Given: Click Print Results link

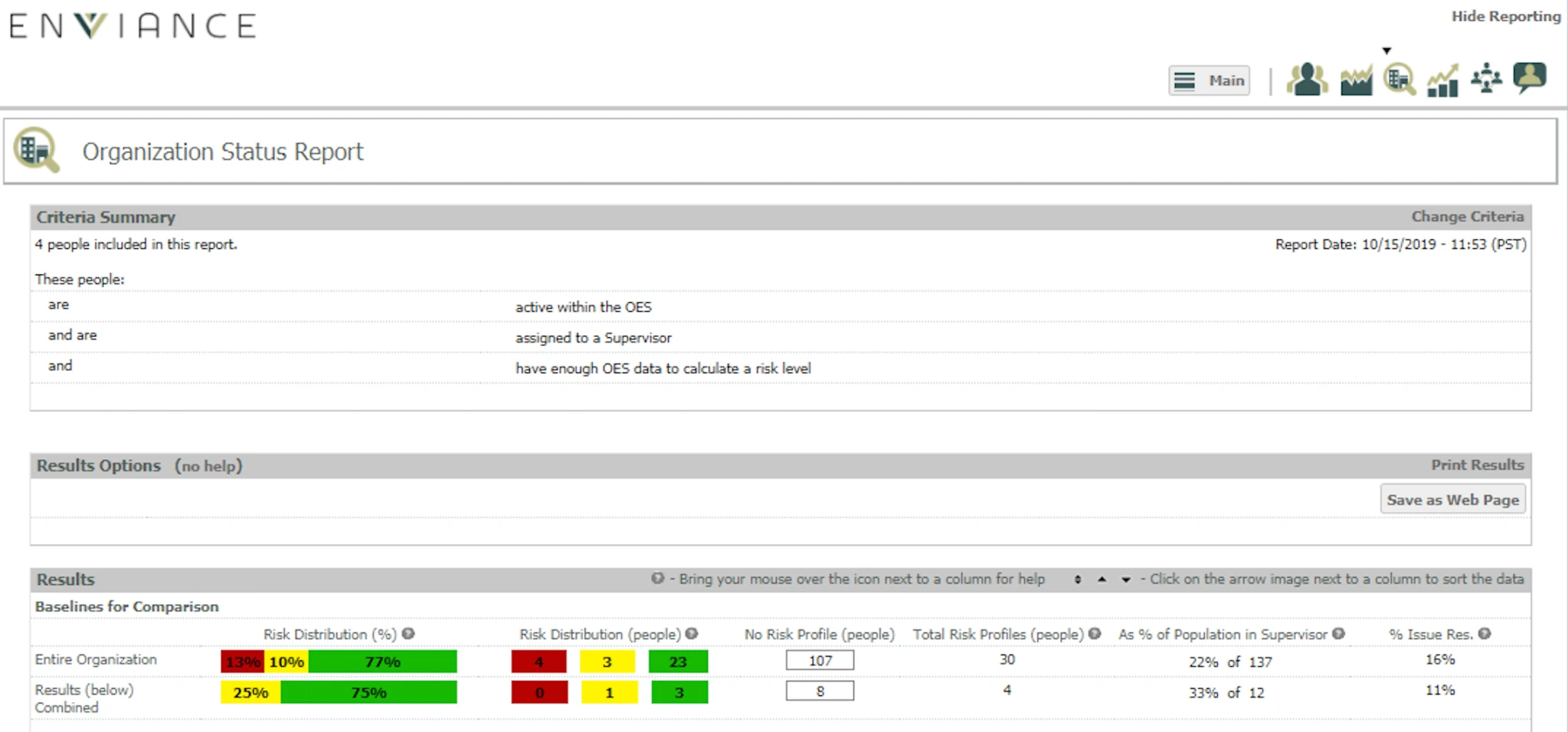Looking at the screenshot, I should [1478, 465].
